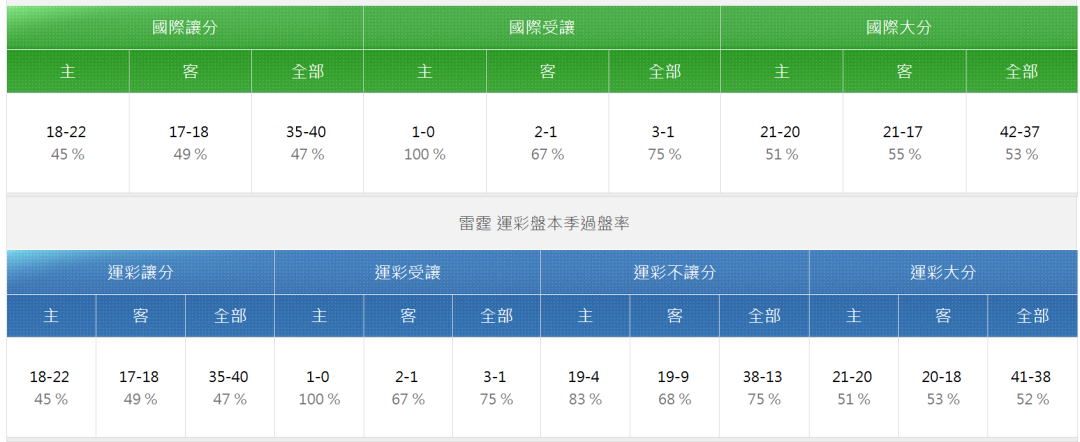Select the 運彩讓分 header
Image resolution: width=1080 pixels, height=442 pixels.
click(x=141, y=272)
